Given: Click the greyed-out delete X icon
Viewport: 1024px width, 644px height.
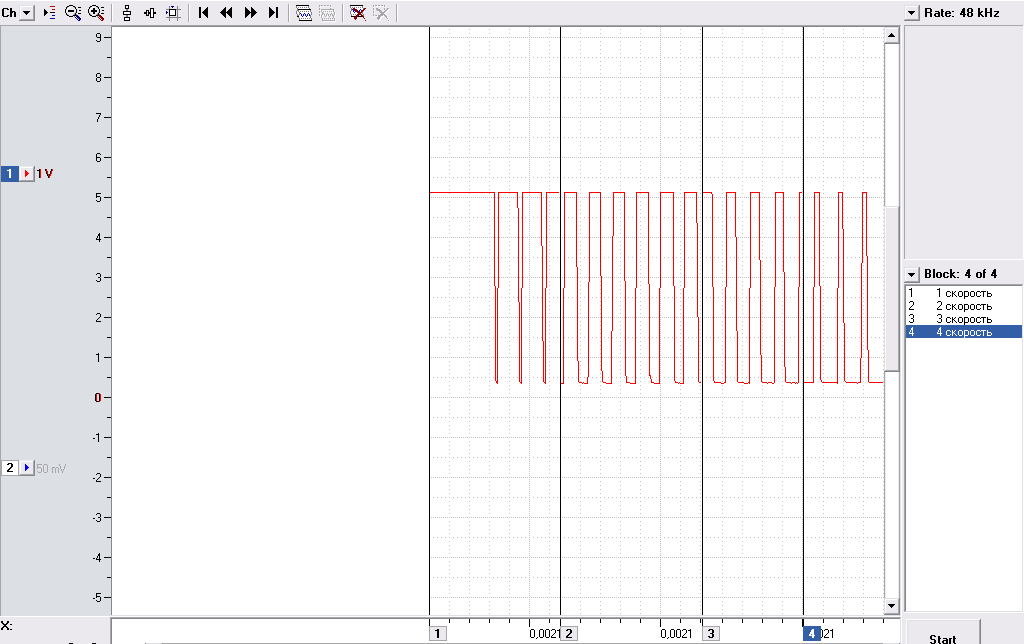Looking at the screenshot, I should coord(381,12).
